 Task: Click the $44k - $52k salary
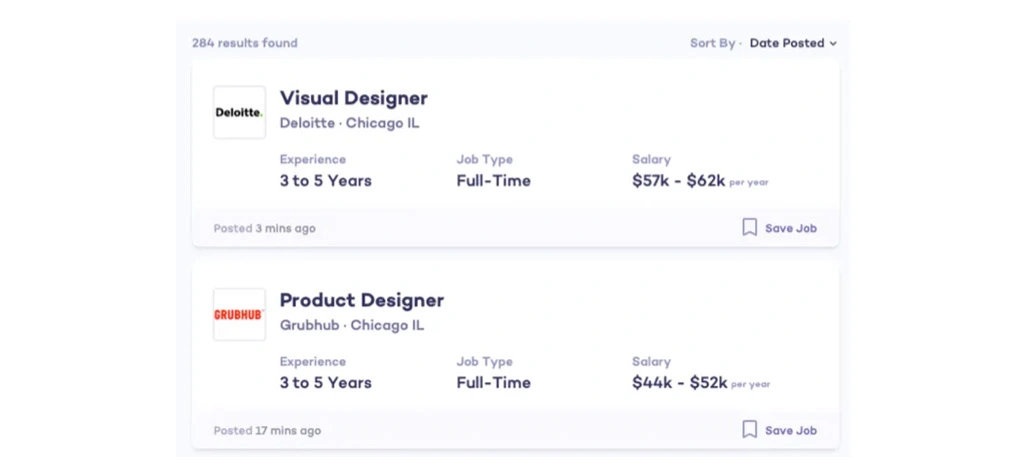coord(679,383)
